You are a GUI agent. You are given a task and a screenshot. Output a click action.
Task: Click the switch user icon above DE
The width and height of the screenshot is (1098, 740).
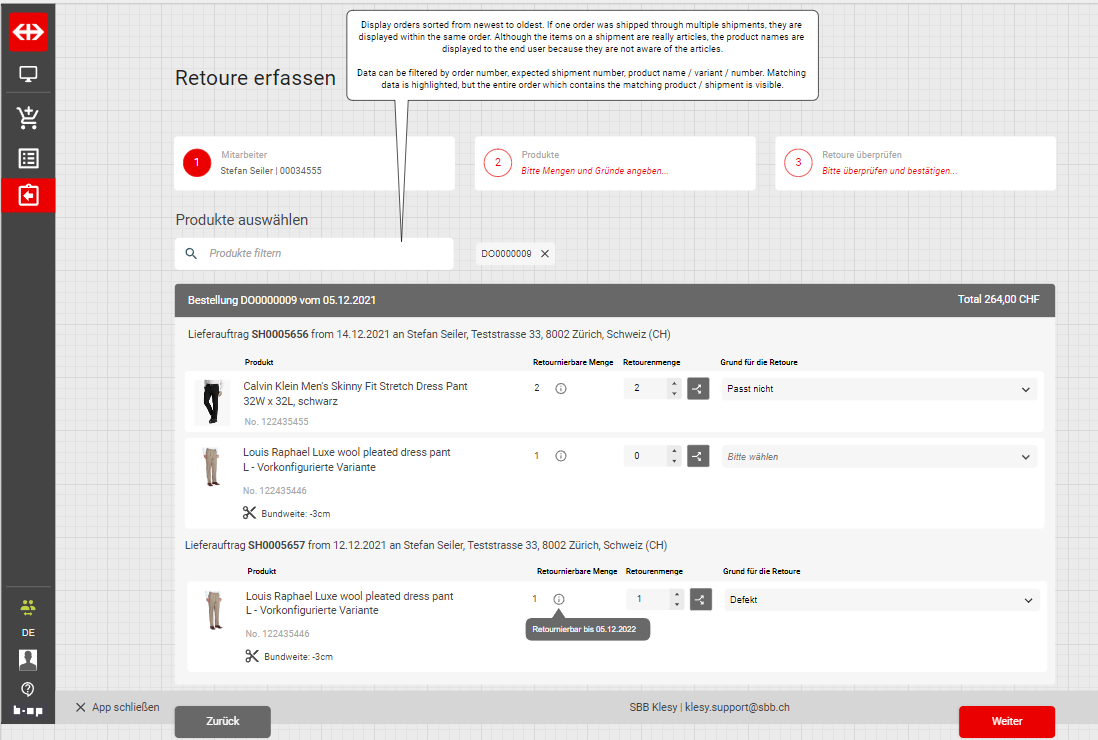pos(28,608)
